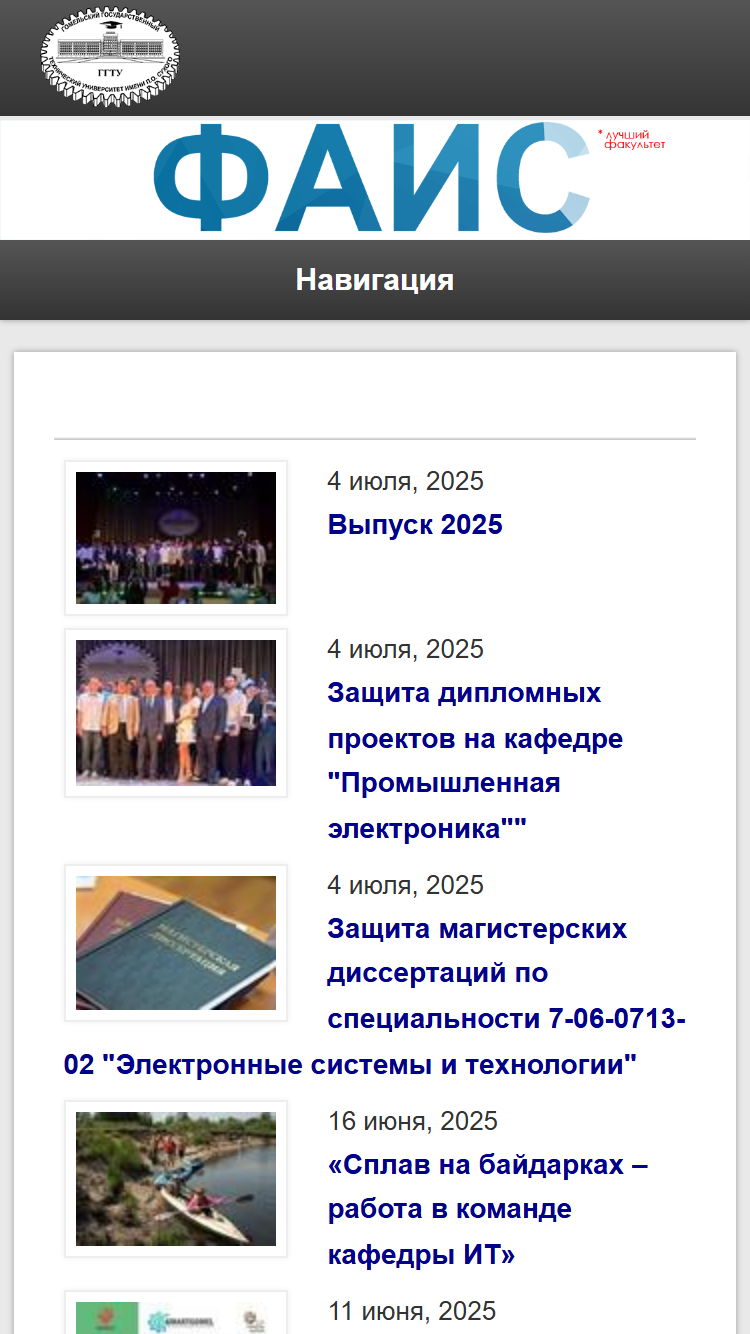Click the dissertation book thumbnail
The width and height of the screenshot is (750, 1334).
pos(176,943)
